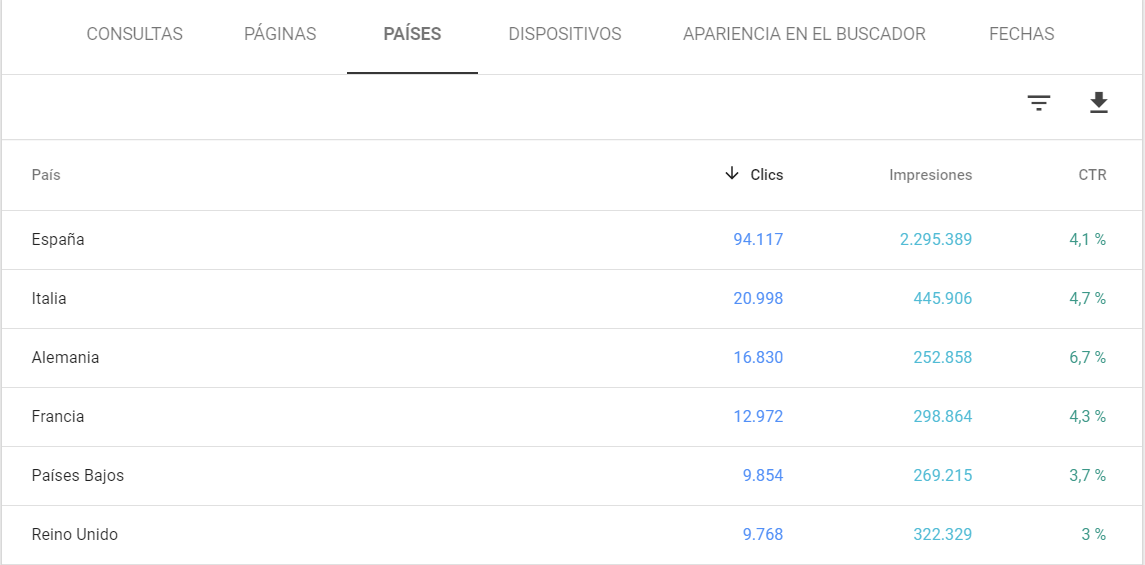Go to the Dispositivos tab
Screen dimensions: 1145x565
[x=565, y=34]
